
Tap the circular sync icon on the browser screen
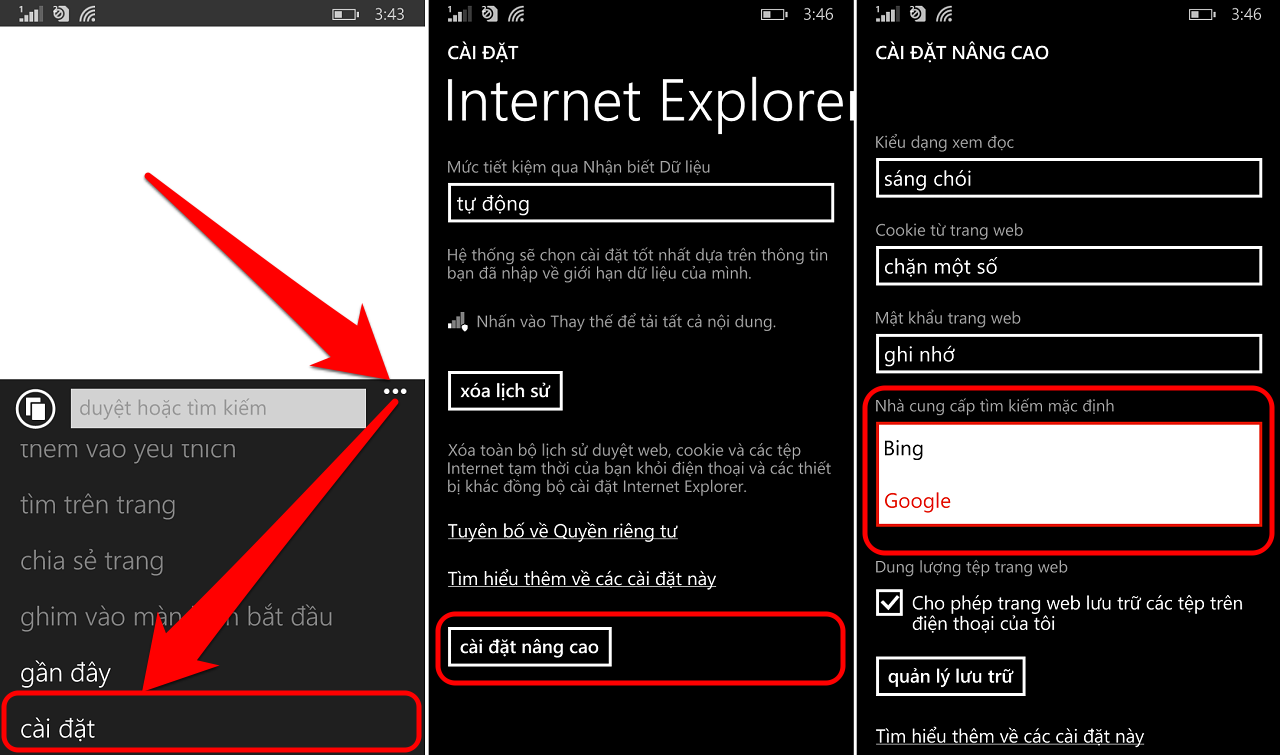(x=60, y=14)
